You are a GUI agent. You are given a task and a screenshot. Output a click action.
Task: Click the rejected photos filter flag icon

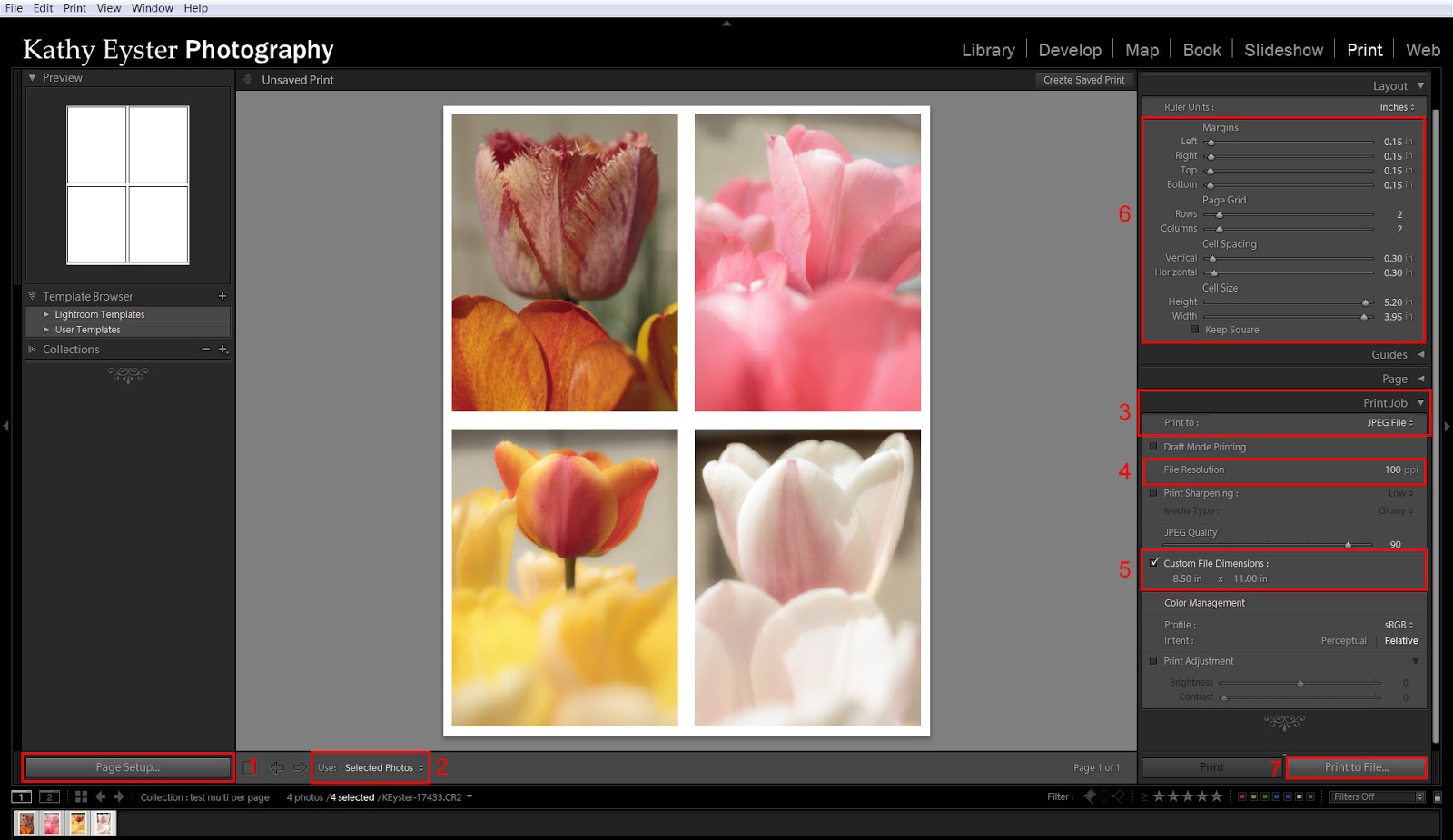pos(1119,796)
